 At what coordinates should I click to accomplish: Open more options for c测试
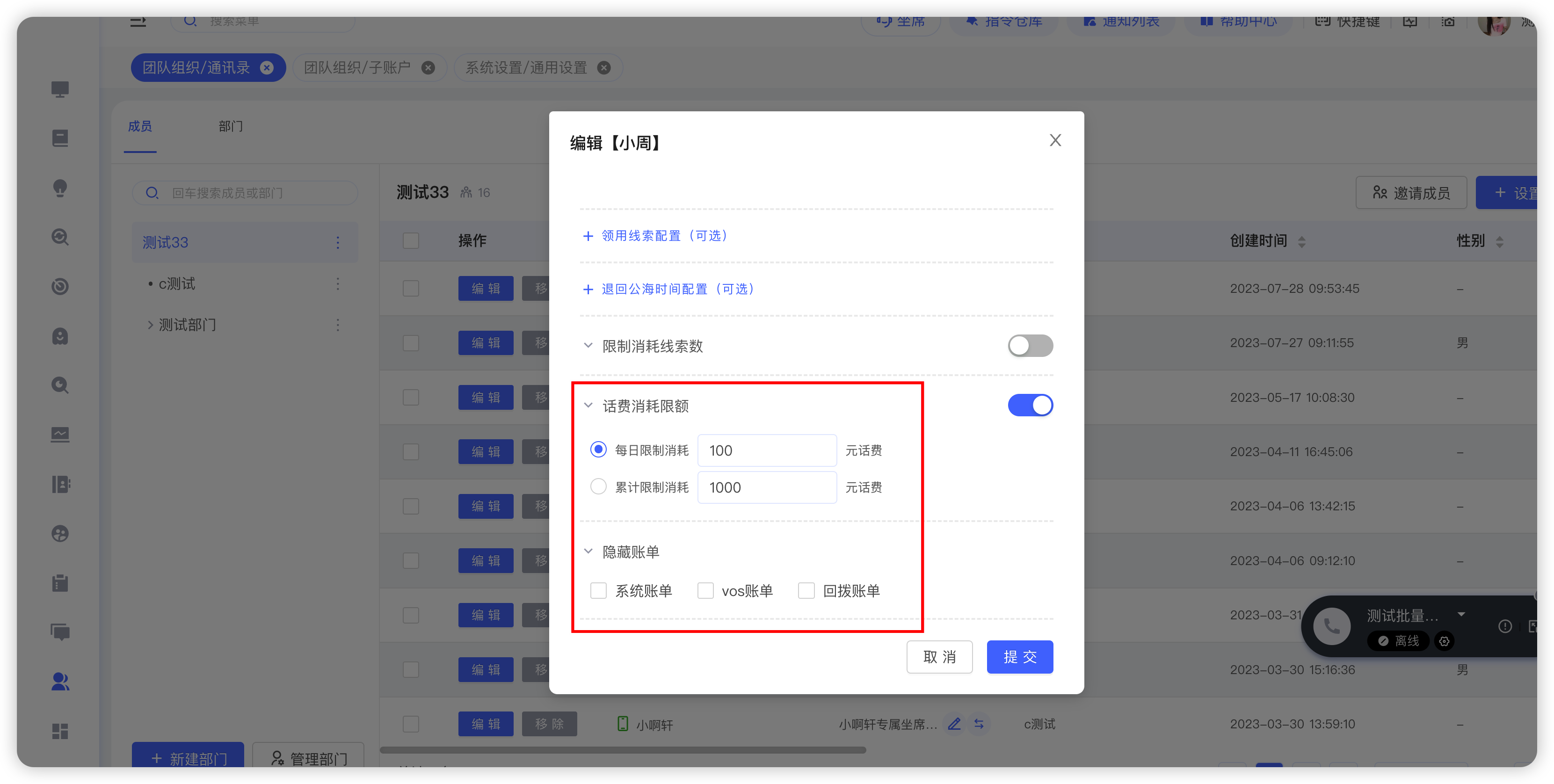point(338,283)
